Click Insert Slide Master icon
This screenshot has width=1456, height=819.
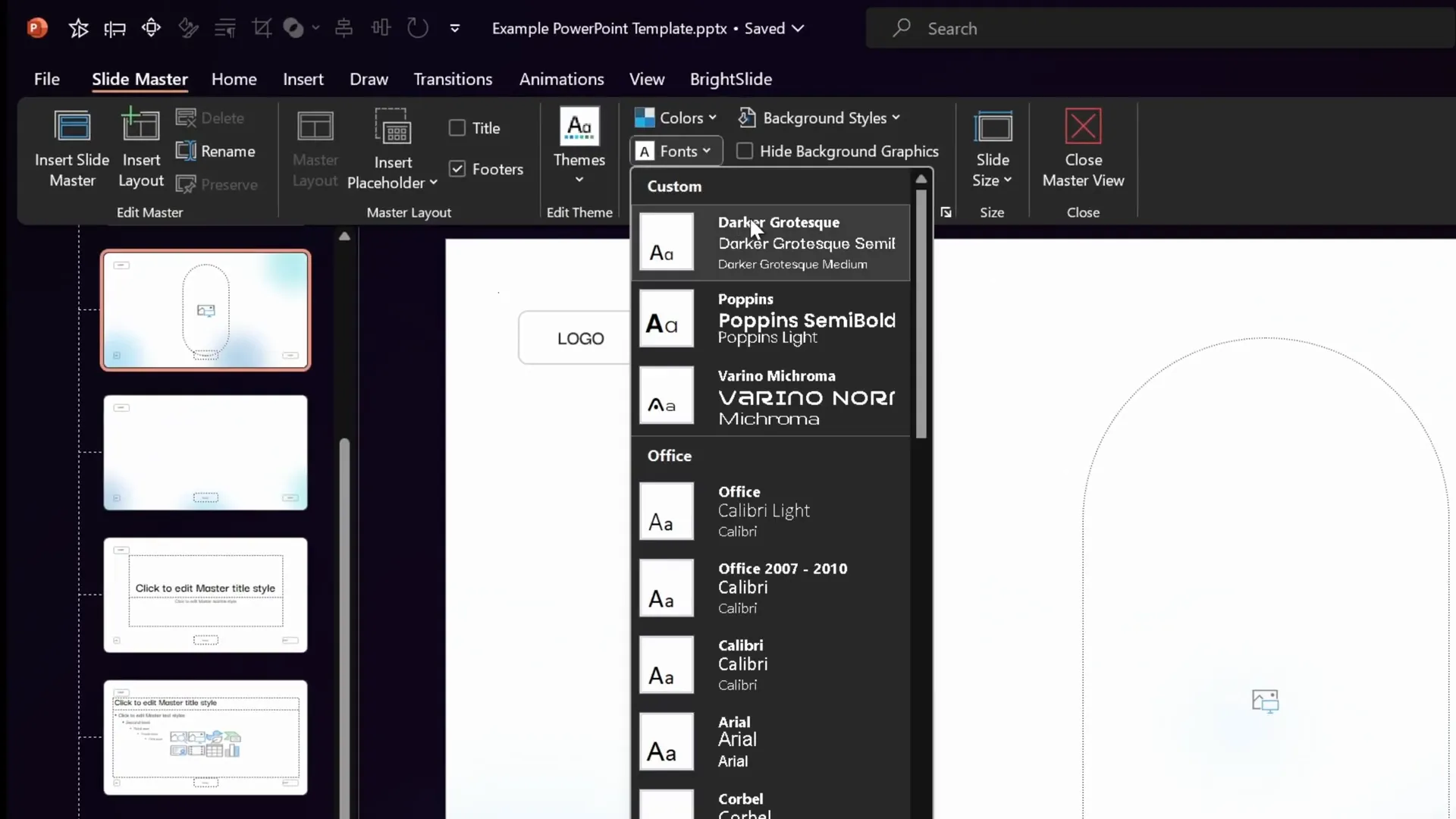72,127
